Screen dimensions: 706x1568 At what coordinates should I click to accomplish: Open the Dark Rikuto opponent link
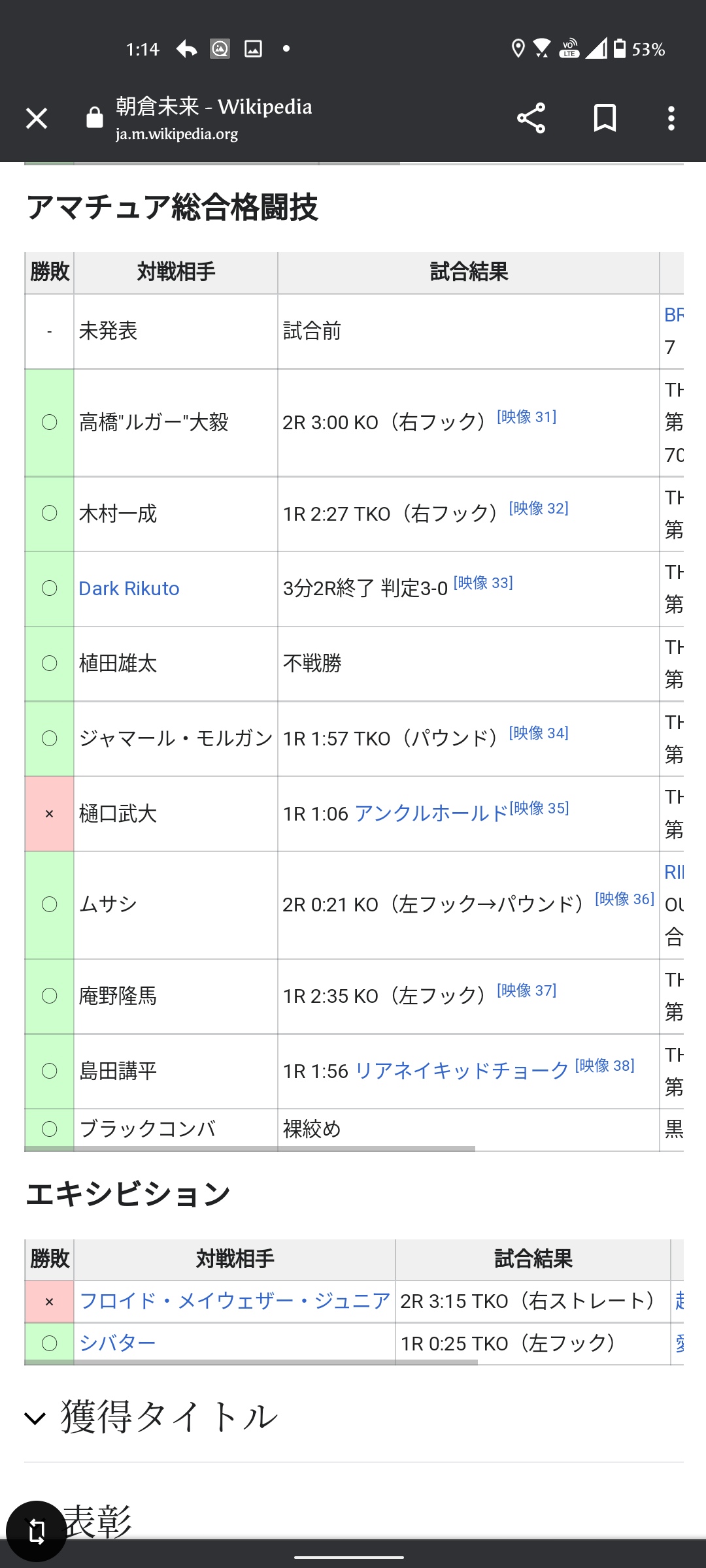point(129,589)
